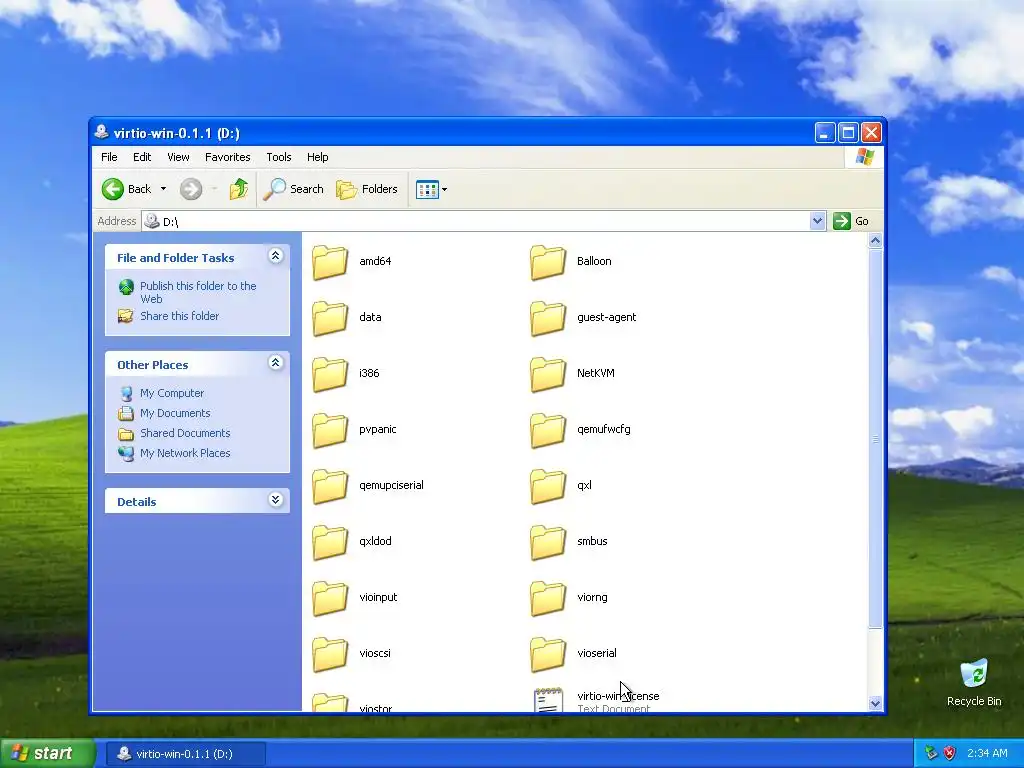Open the Tools menu
The height and width of the screenshot is (768, 1024).
tap(279, 157)
